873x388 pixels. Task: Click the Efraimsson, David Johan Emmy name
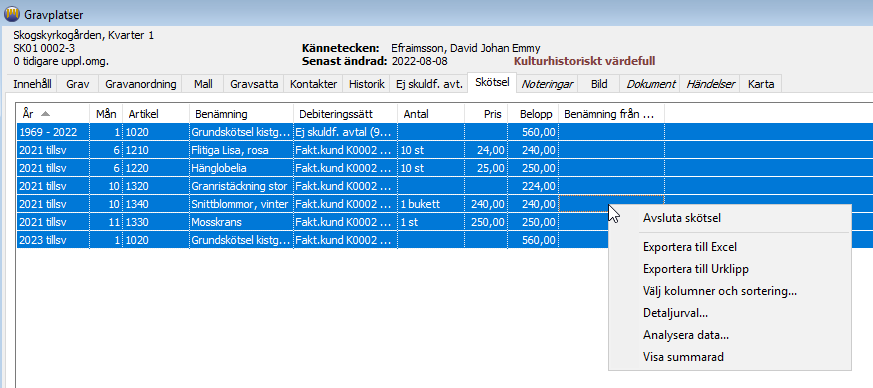[x=465, y=48]
